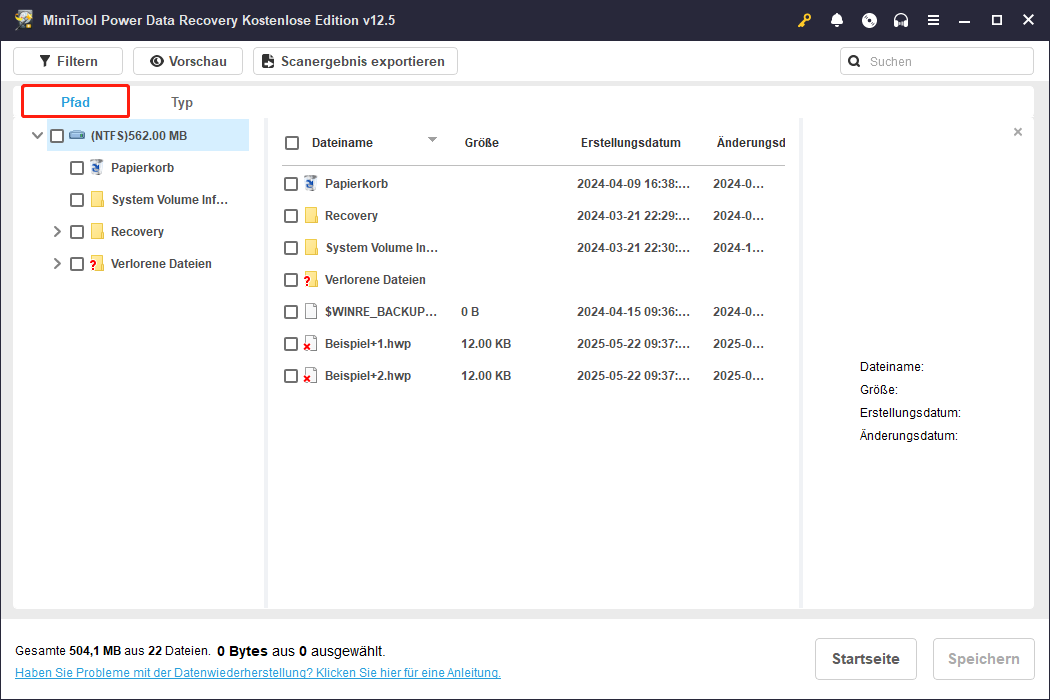Click the Dateiname sort arrow
The image size is (1050, 700).
[x=432, y=139]
